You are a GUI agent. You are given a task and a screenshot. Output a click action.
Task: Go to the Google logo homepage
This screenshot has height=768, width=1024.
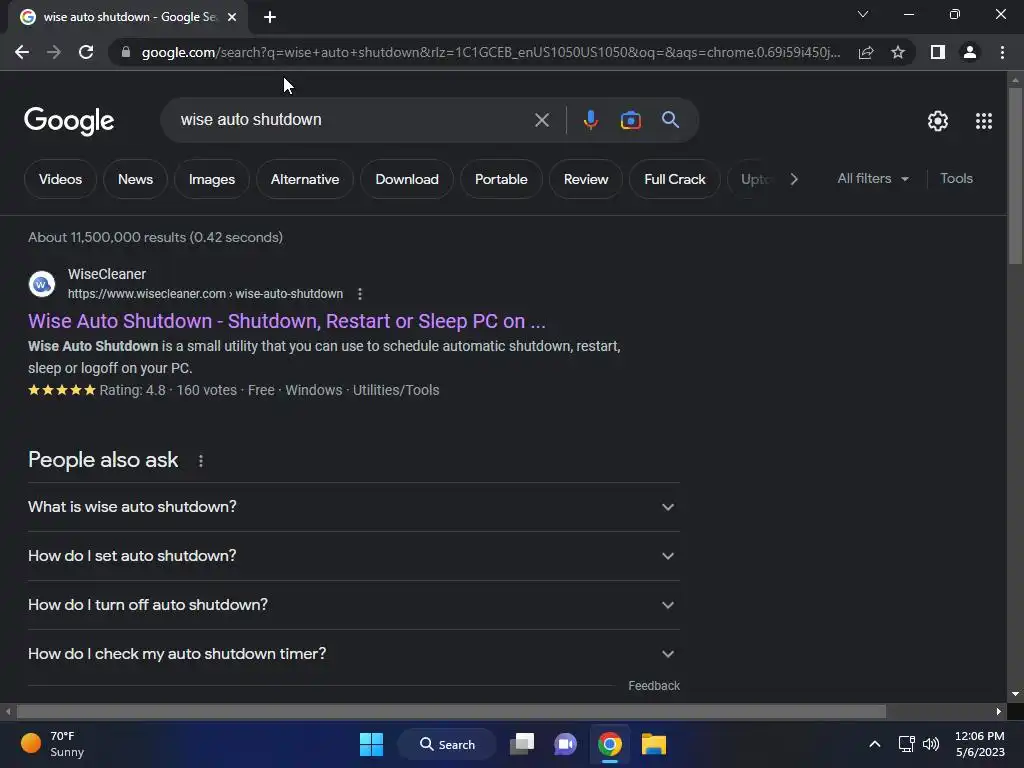pos(69,121)
